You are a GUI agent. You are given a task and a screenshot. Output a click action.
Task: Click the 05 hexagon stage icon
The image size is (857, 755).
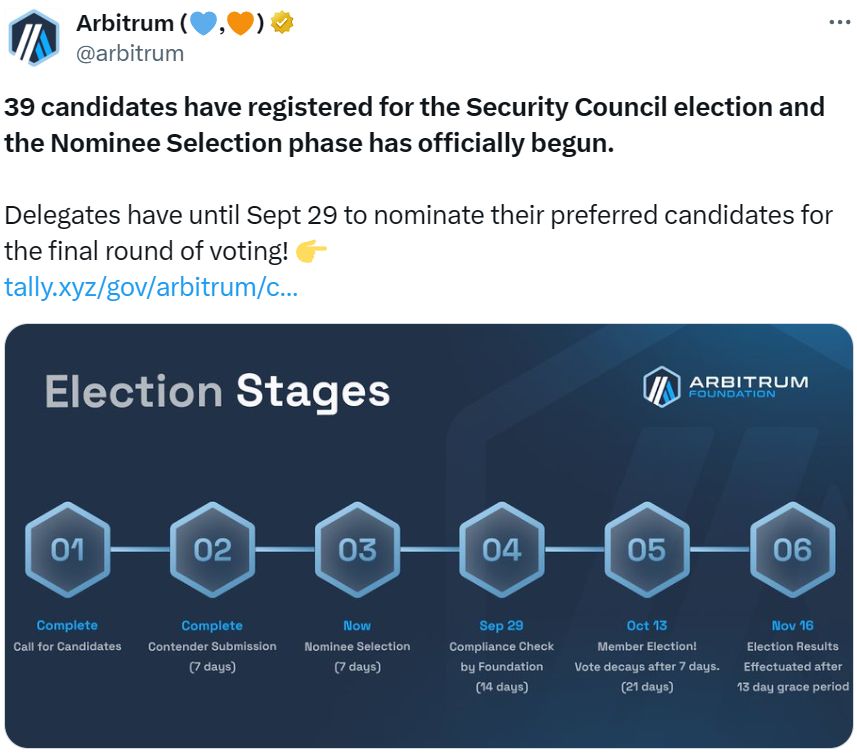[x=646, y=549]
